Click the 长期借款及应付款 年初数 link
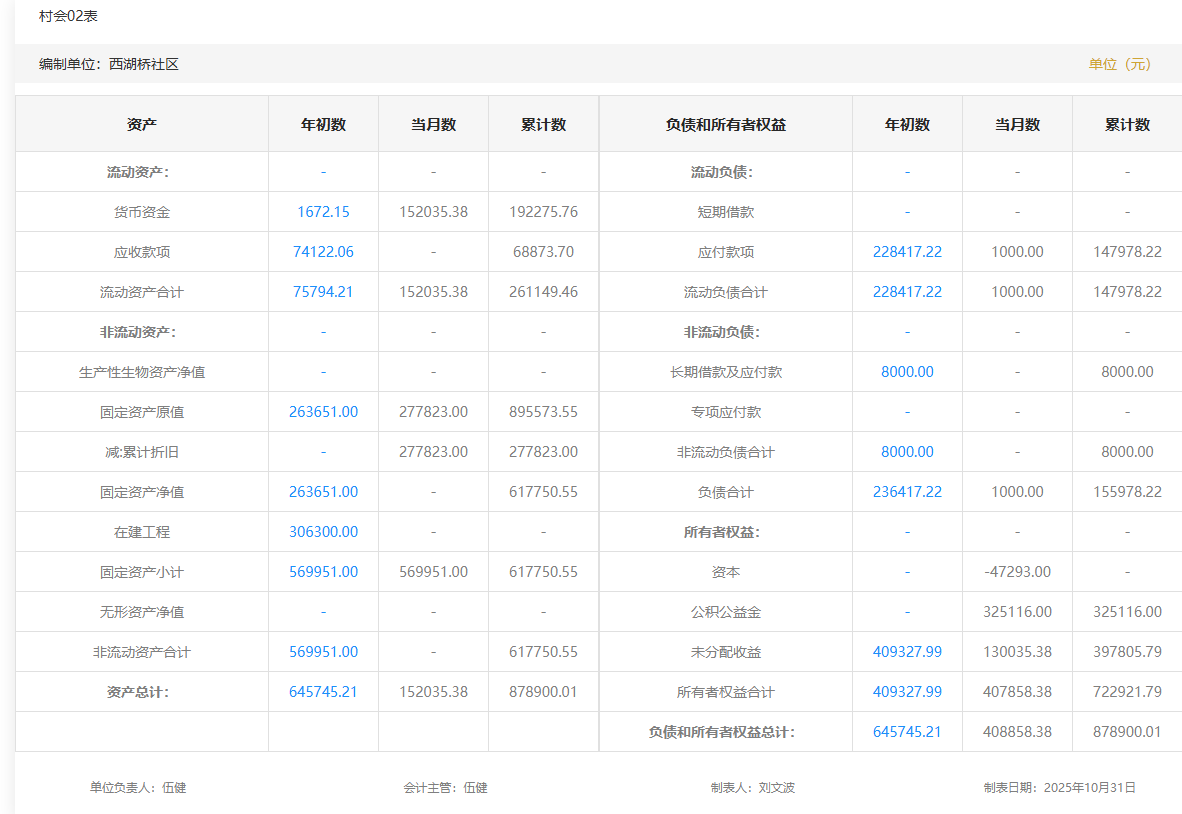Viewport: 1182px width, 814px height. coord(907,372)
